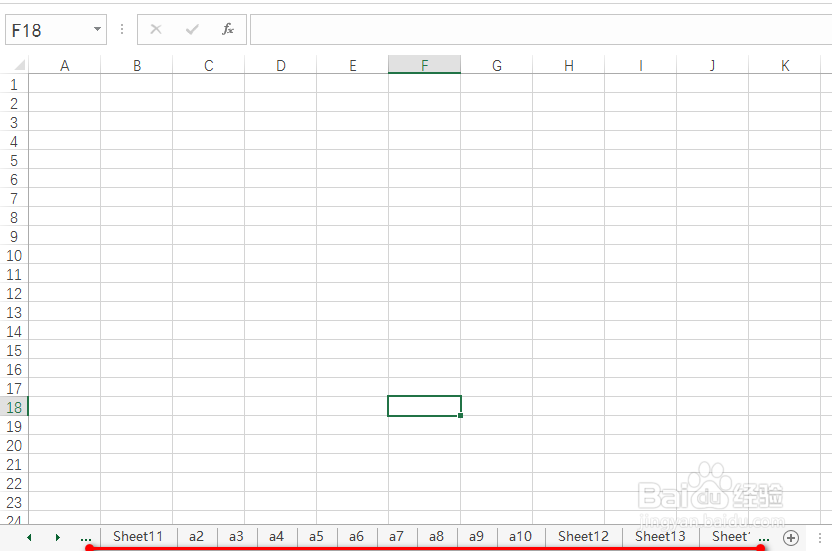Image resolution: width=832 pixels, height=551 pixels.
Task: Switch to the Sheet12 tab
Action: 584,537
